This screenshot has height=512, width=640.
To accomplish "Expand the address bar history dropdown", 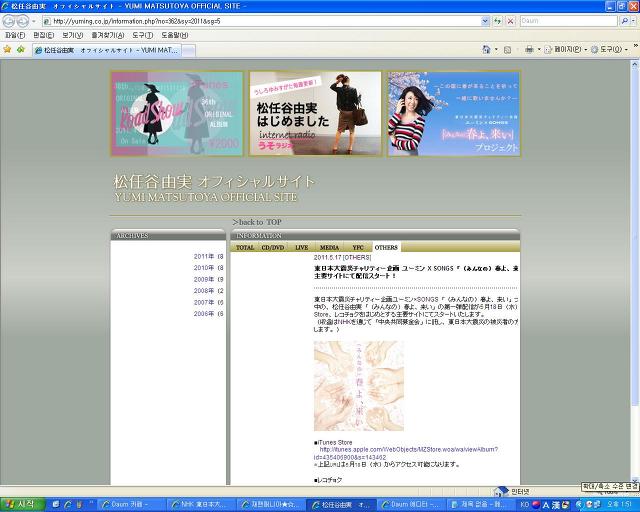I will point(485,21).
